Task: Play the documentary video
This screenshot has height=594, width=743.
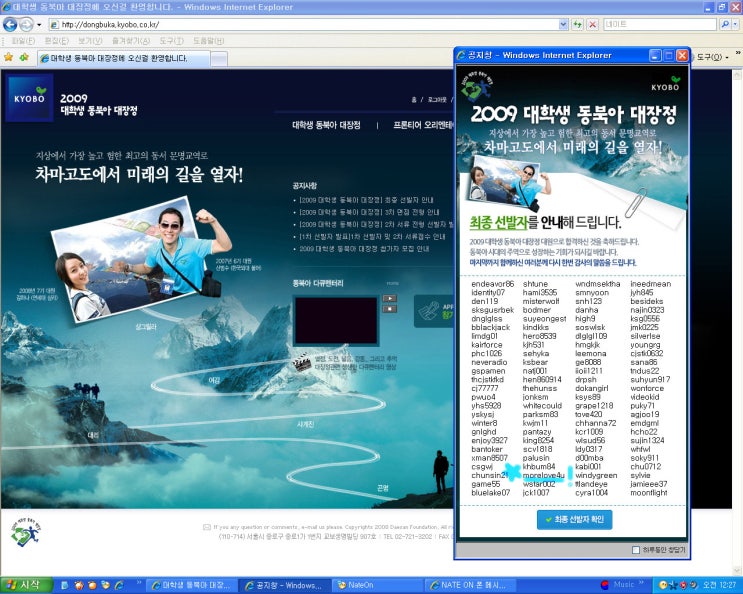Action: coord(390,298)
